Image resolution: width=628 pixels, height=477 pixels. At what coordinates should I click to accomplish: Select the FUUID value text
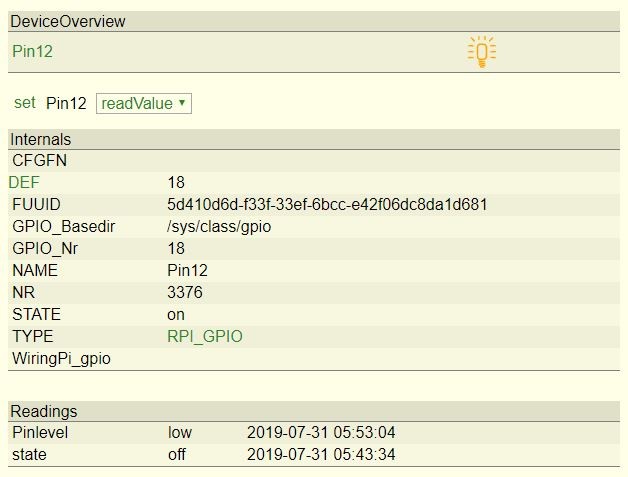(327, 204)
